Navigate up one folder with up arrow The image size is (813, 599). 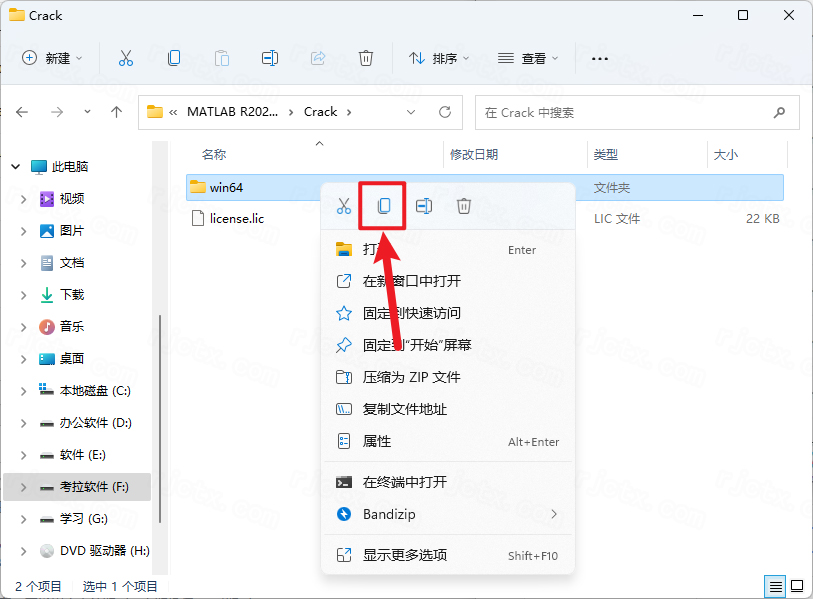[116, 112]
